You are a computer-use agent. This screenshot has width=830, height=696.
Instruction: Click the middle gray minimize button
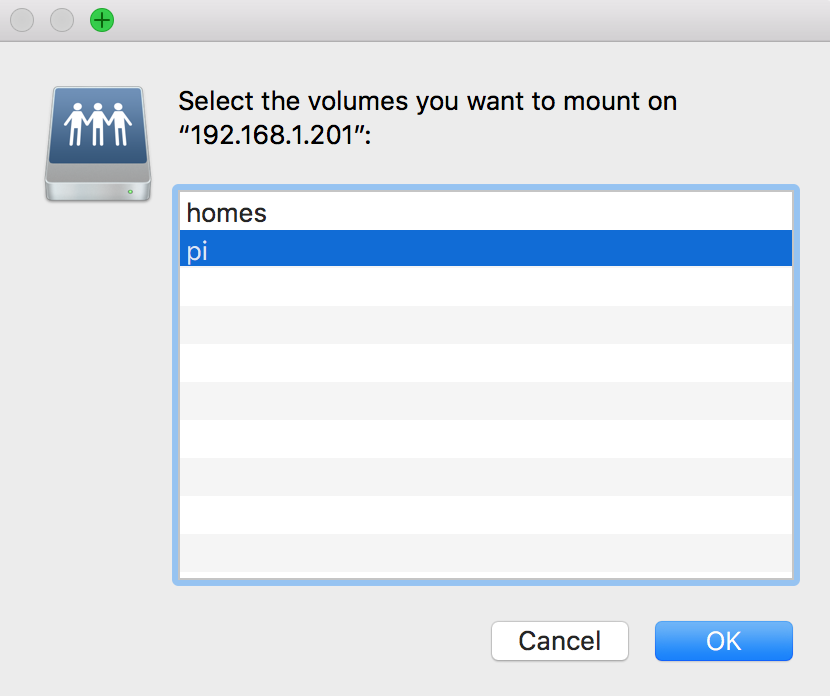coord(62,19)
